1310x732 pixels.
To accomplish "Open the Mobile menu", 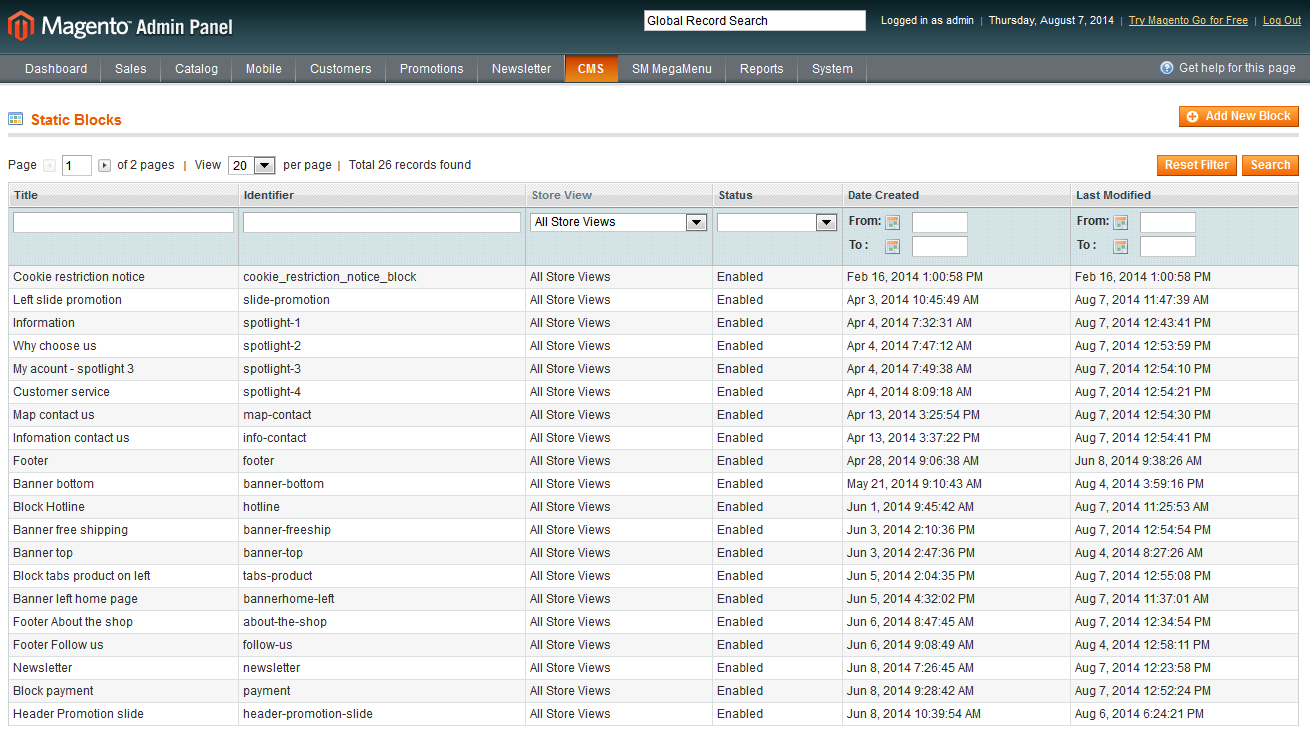I will [264, 69].
